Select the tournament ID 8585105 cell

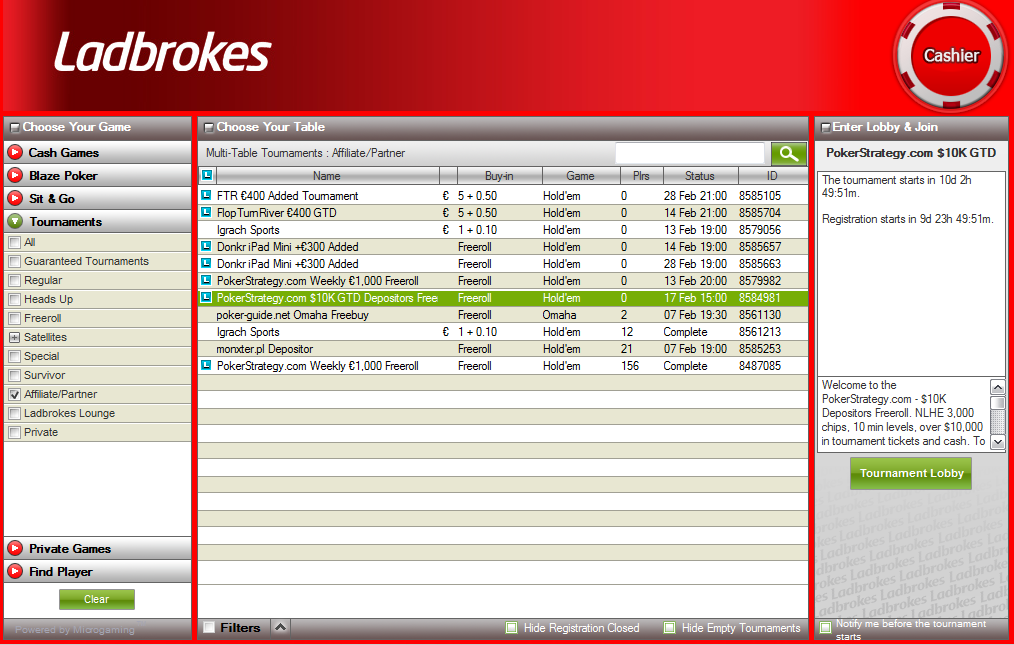tap(760, 195)
